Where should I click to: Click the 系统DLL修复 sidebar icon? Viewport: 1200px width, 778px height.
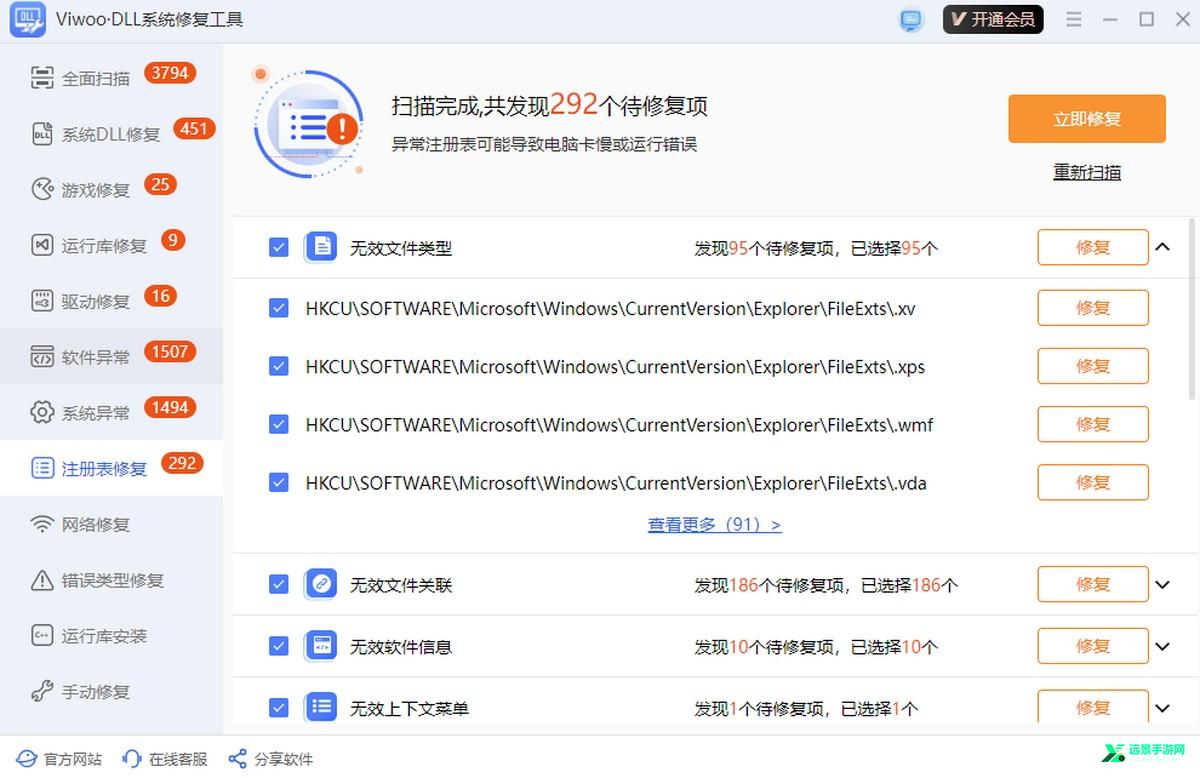tap(42, 134)
